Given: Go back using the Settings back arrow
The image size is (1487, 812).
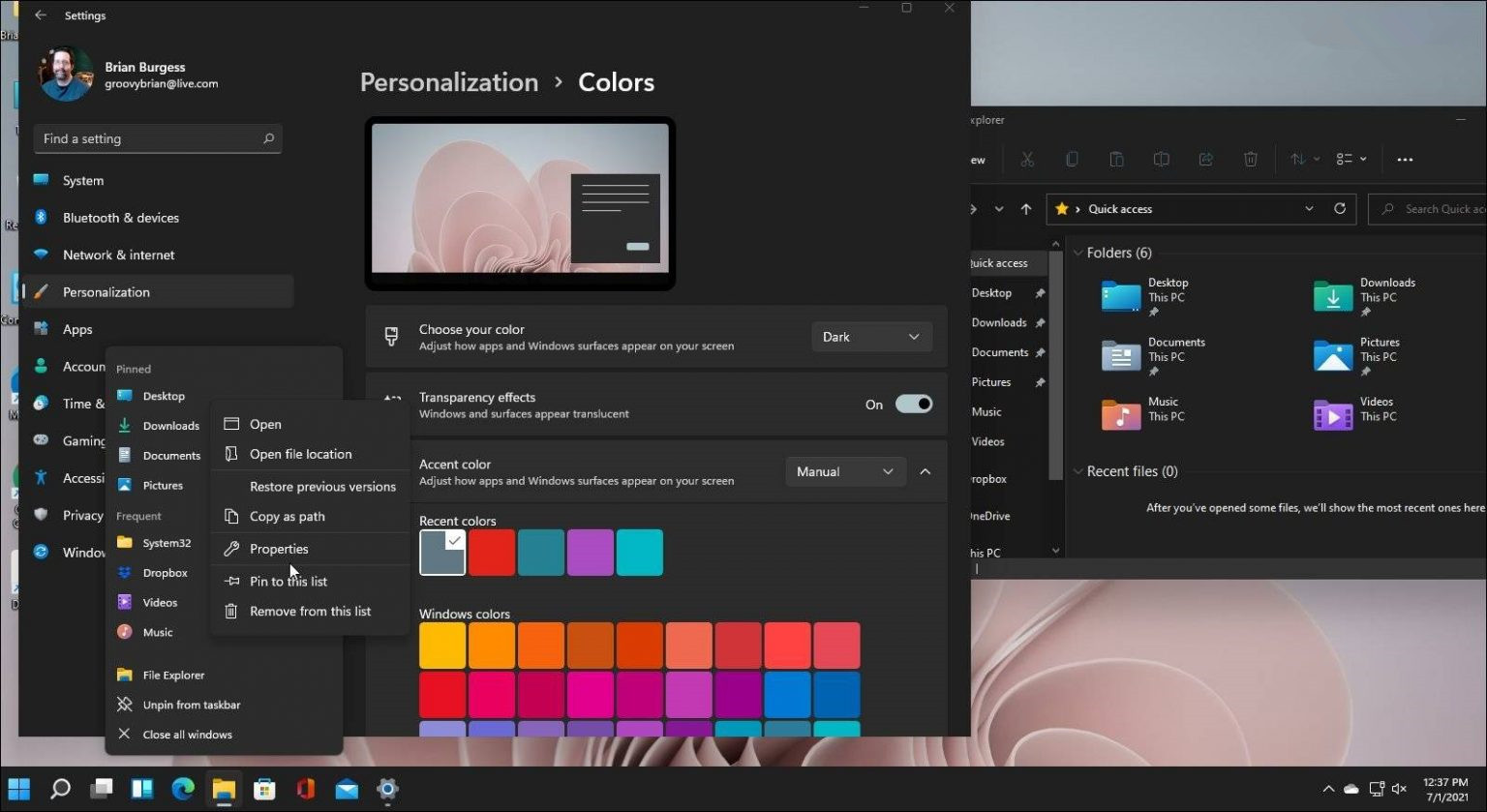Looking at the screenshot, I should pos(39,15).
